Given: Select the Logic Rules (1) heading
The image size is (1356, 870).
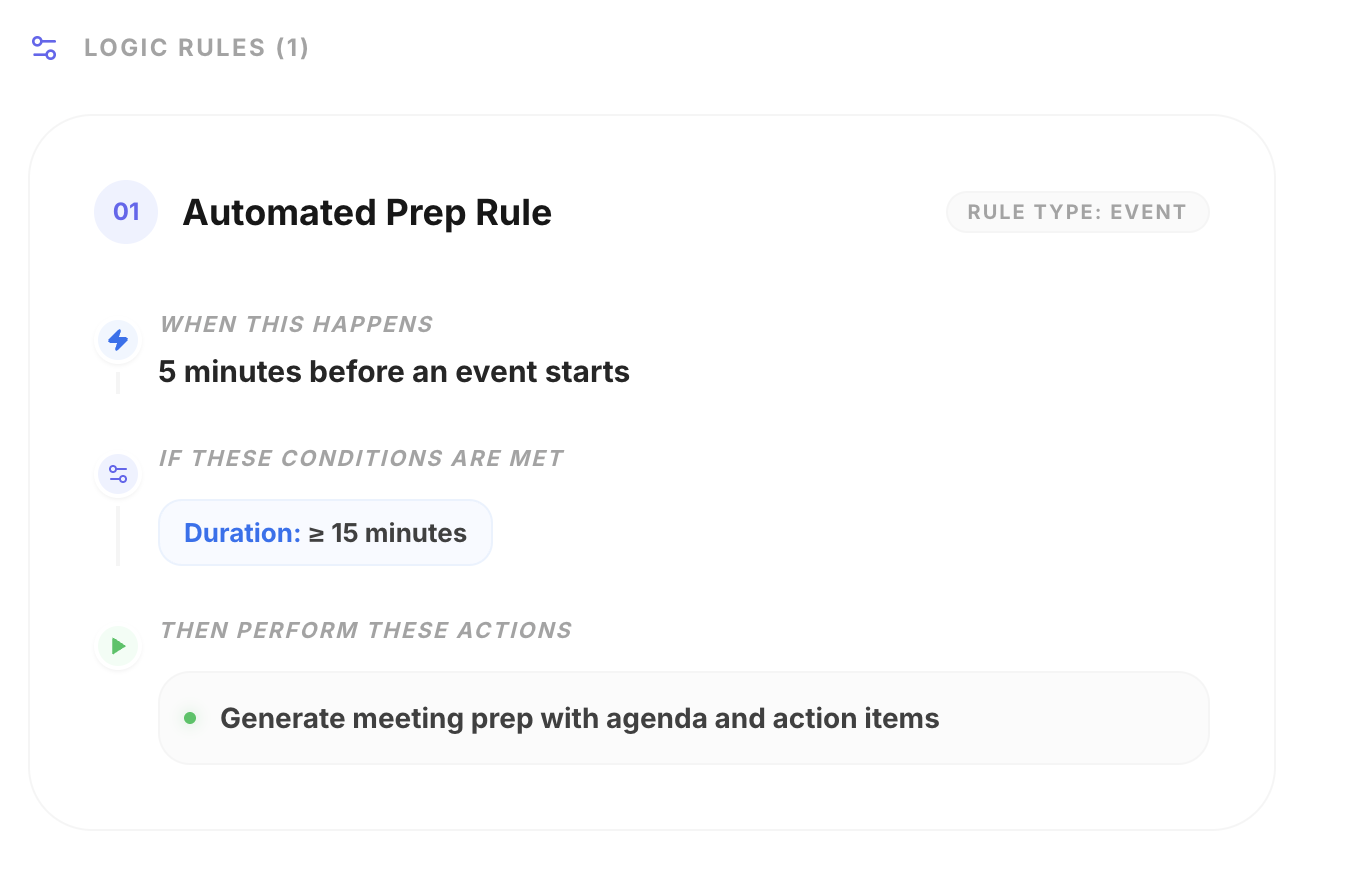Looking at the screenshot, I should tap(197, 48).
